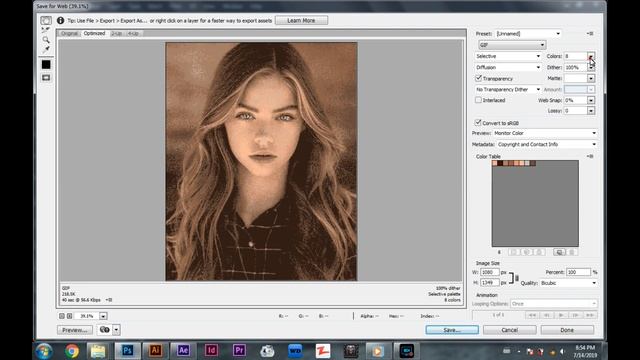Click the Height input field
The image size is (640, 360).
coord(489,282)
